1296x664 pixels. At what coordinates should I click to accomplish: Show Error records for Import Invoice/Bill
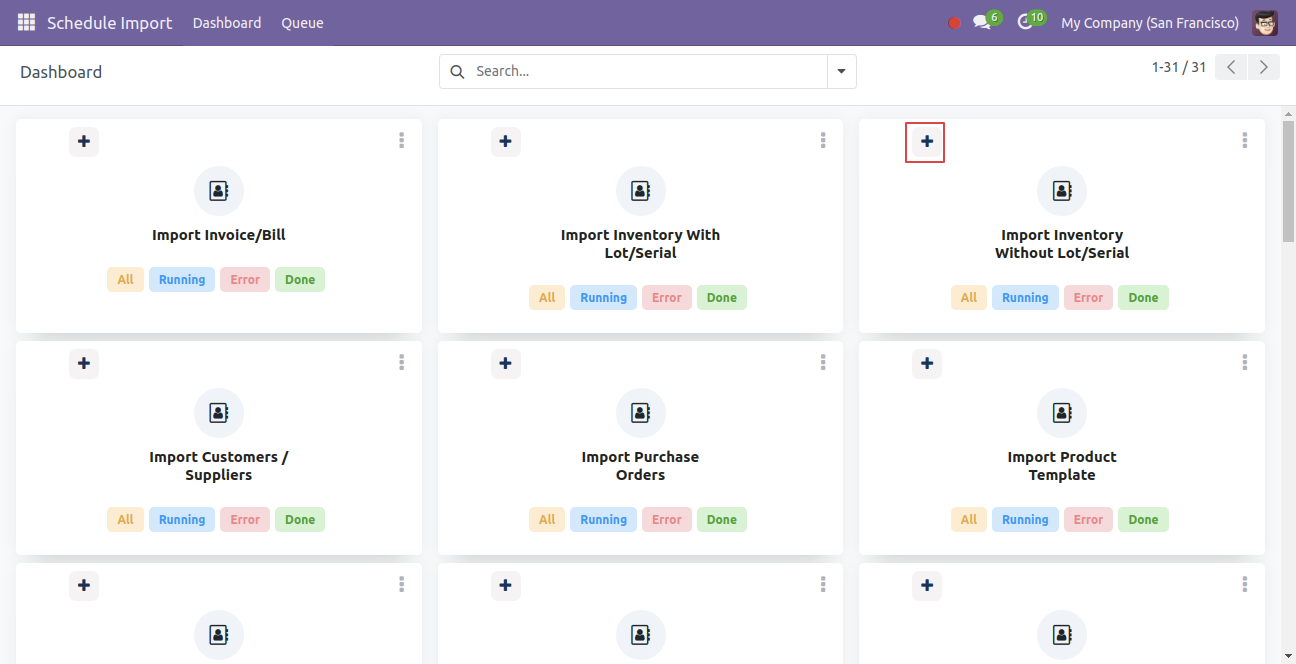[x=245, y=280]
